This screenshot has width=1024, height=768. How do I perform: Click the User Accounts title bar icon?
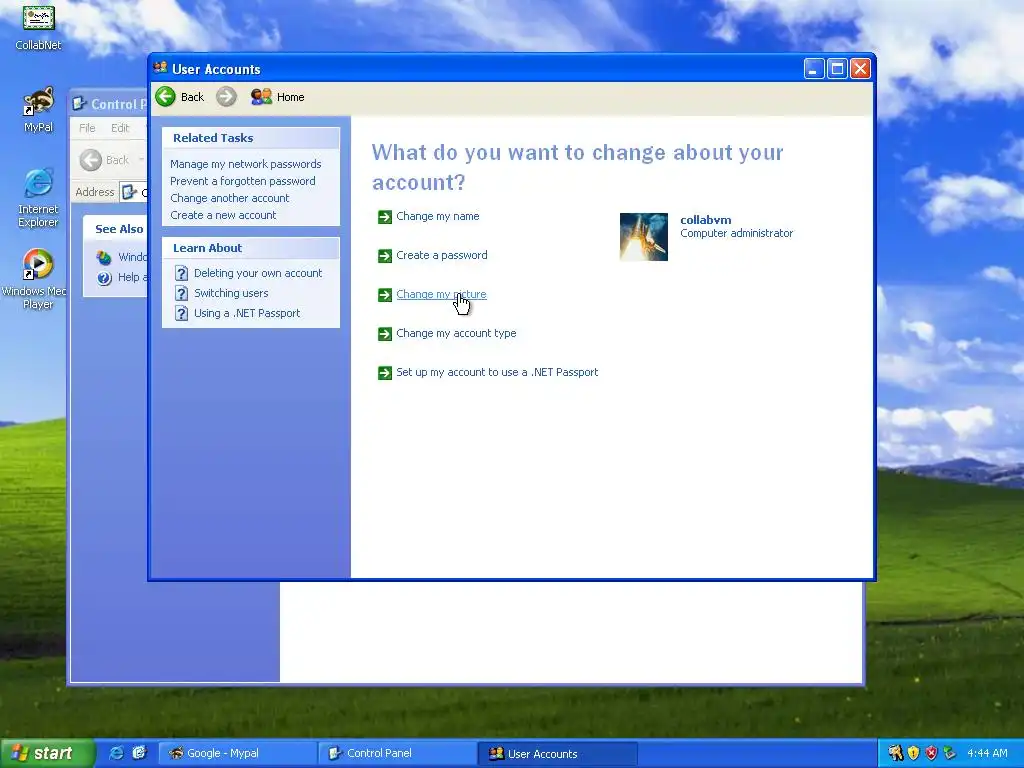click(x=160, y=68)
